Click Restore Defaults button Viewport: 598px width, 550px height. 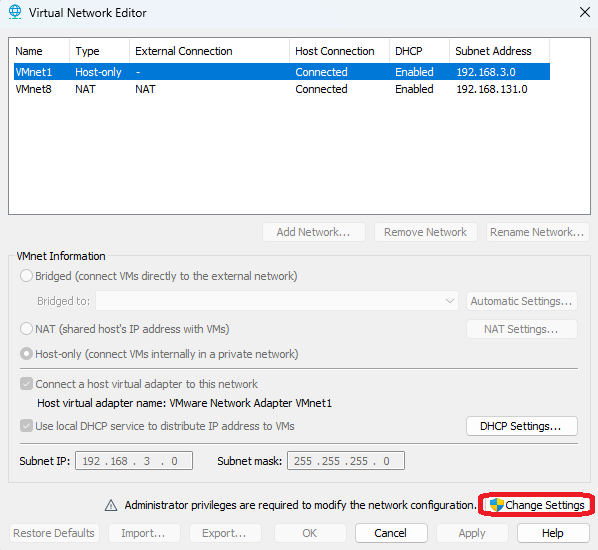click(x=54, y=533)
